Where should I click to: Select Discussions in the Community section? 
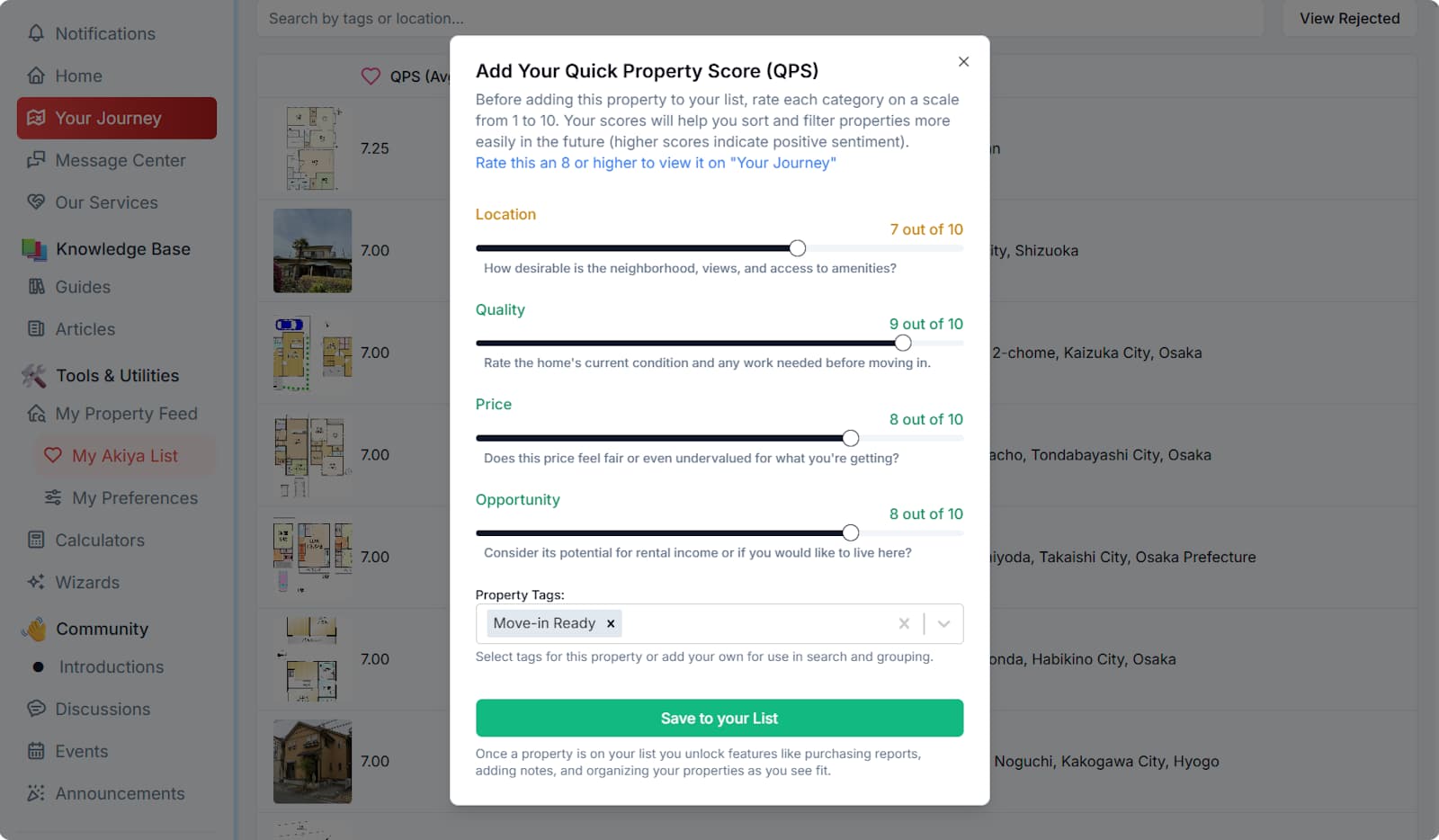(x=103, y=709)
